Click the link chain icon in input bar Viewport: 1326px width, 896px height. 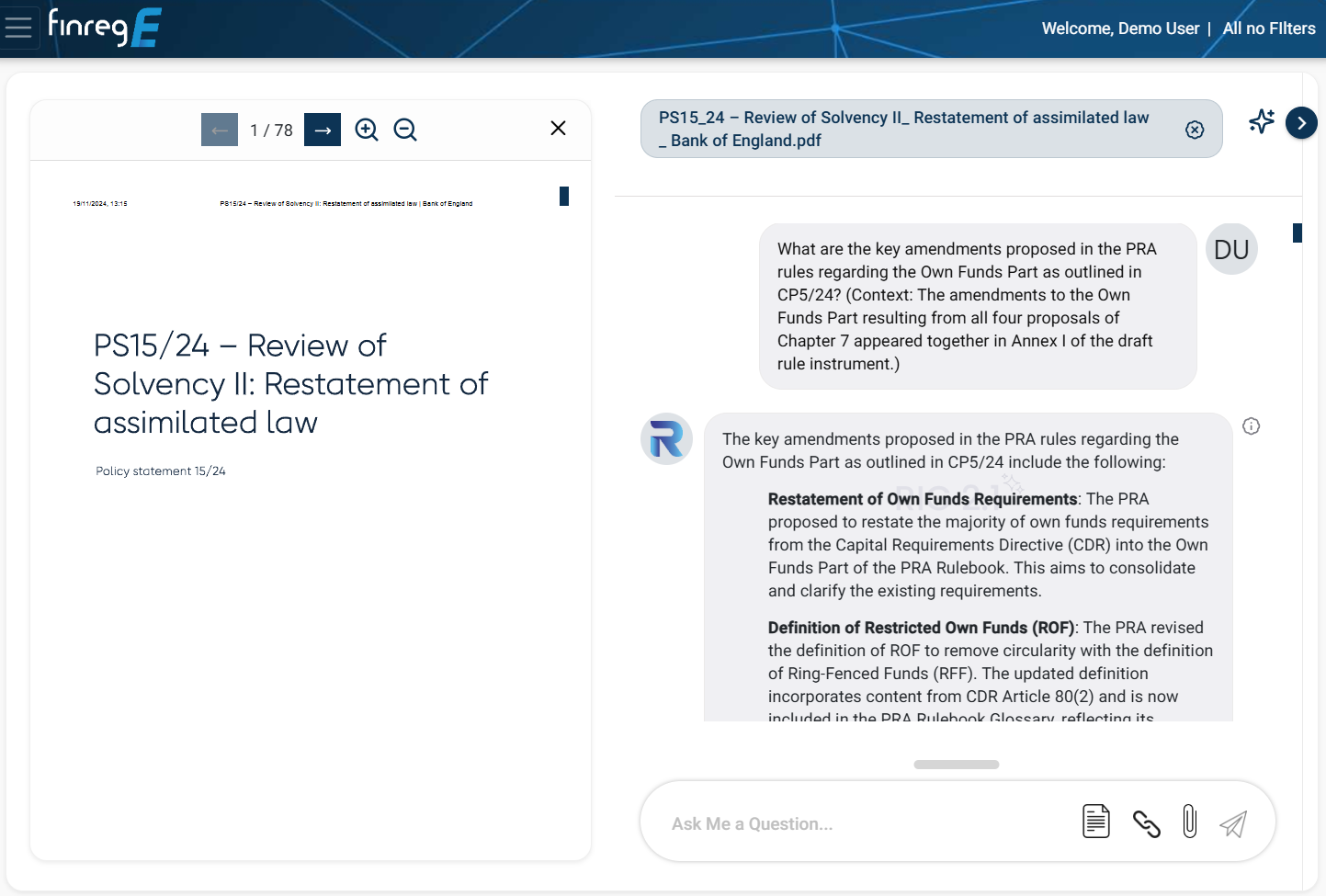[x=1147, y=823]
